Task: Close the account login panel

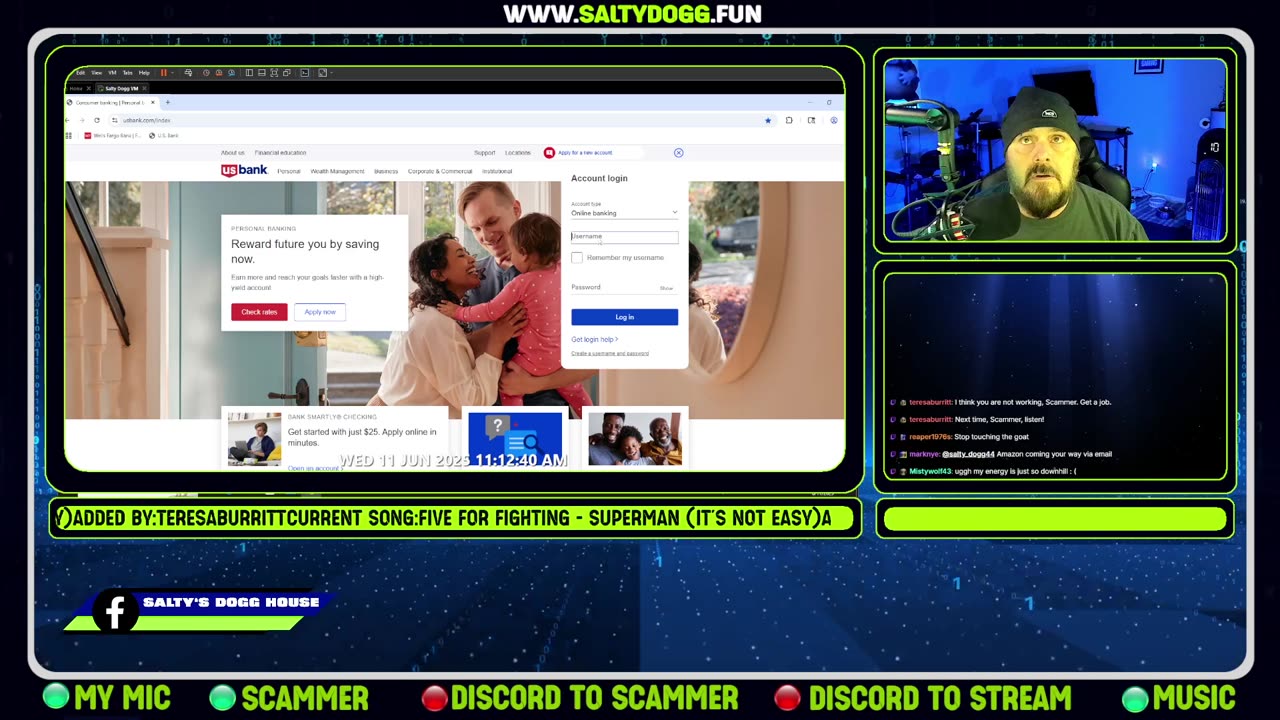Action: (x=678, y=153)
